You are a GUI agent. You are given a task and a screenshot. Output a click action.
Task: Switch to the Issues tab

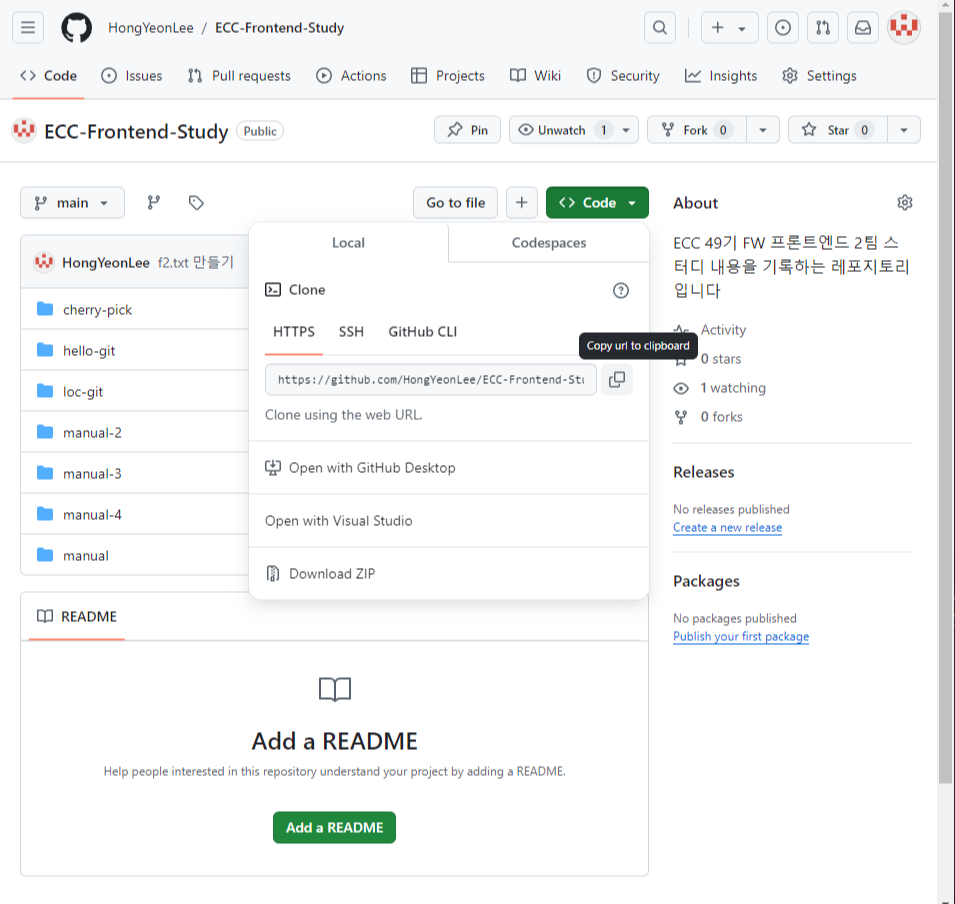coord(132,76)
